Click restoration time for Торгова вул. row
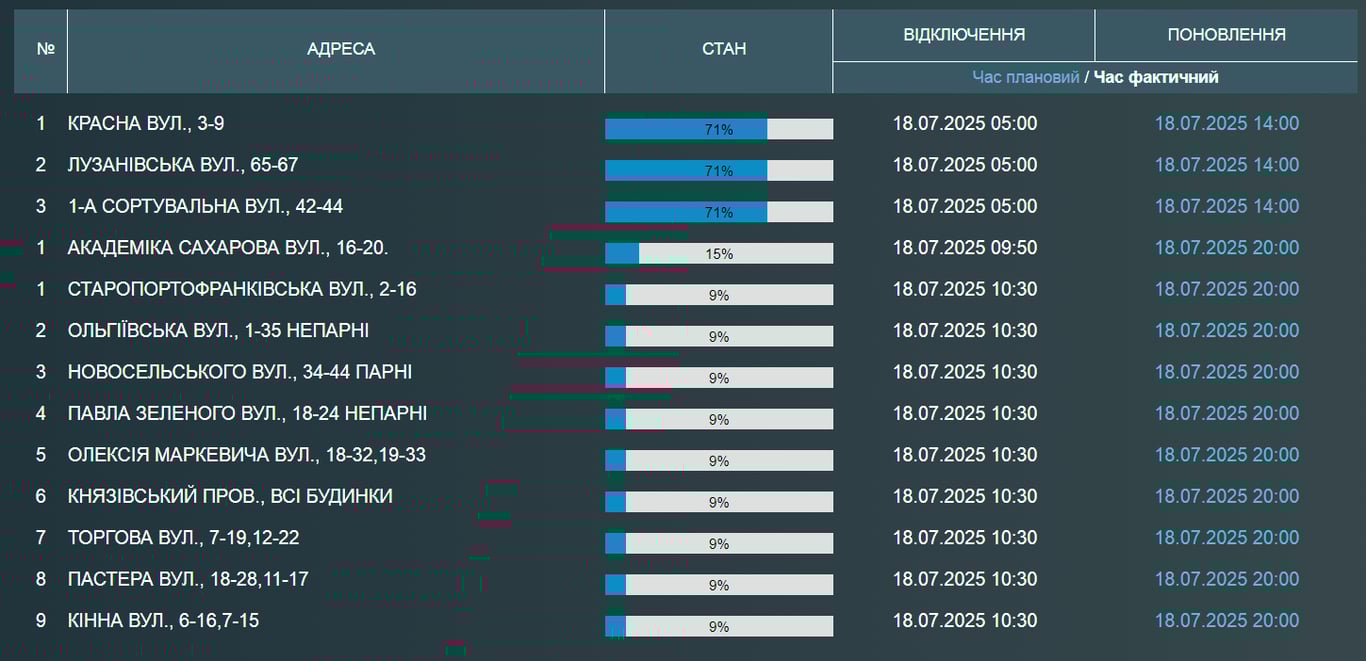 tap(1226, 538)
